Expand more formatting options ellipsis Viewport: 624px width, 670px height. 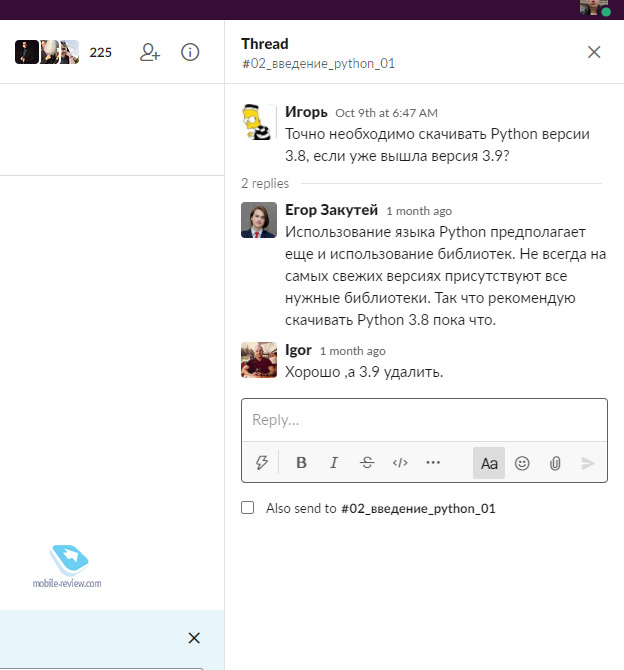(433, 463)
